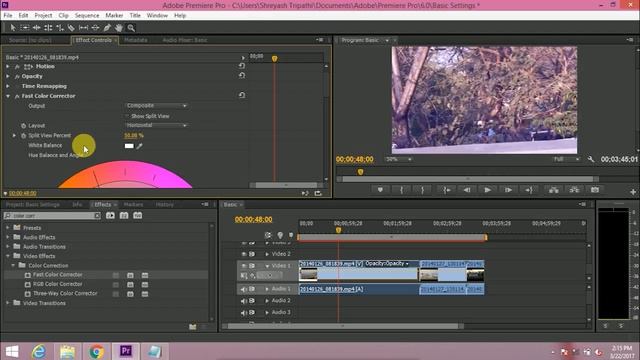Screen dimensions: 640x360
Task: Click Mark Out in Program monitor
Action: click(422, 190)
